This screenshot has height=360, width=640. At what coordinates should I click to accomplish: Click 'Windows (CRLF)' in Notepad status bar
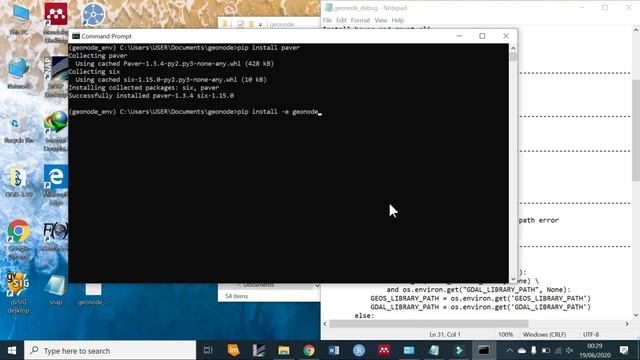point(544,335)
